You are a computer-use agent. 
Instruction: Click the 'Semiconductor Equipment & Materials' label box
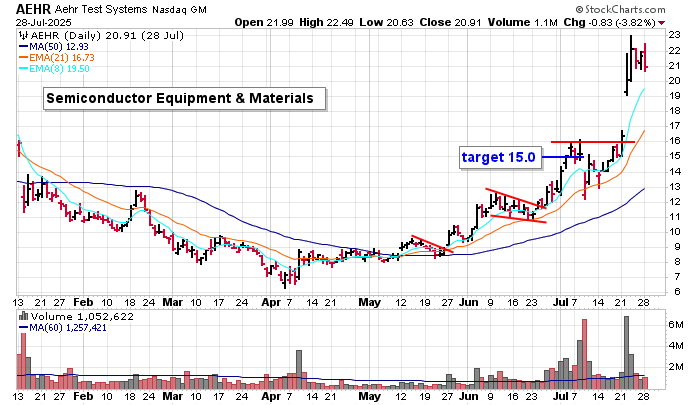pyautogui.click(x=184, y=98)
